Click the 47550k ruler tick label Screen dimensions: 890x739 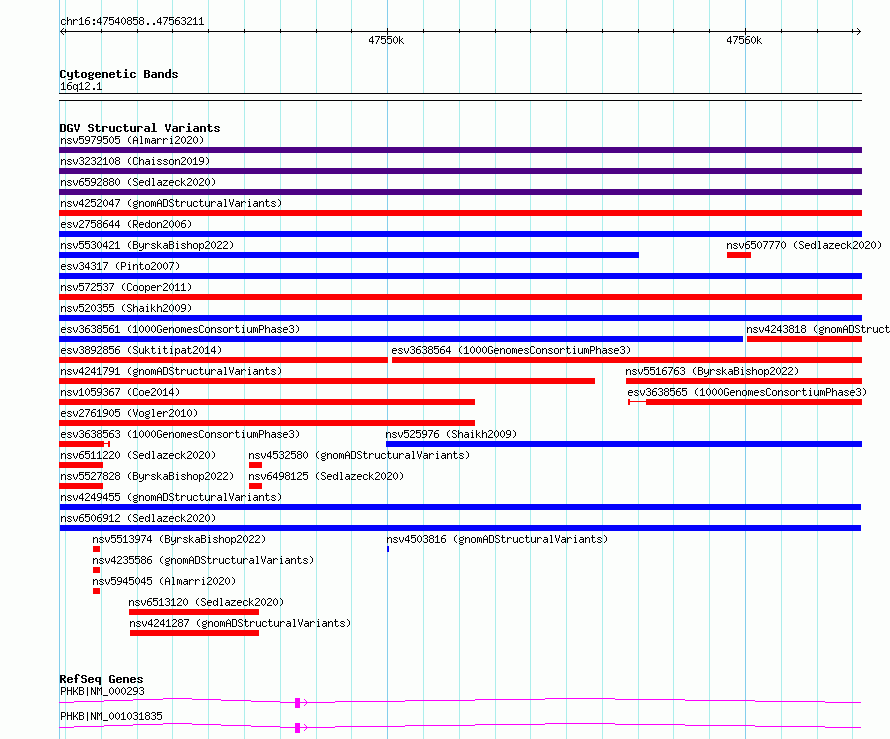(386, 40)
